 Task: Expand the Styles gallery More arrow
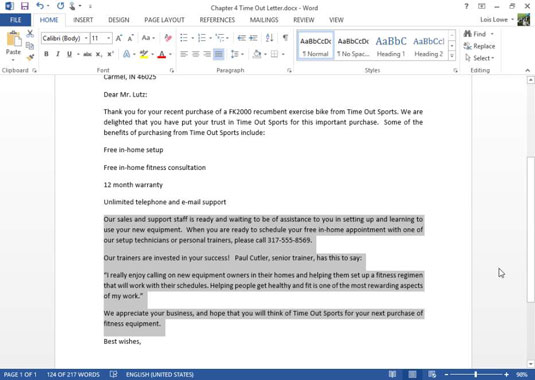click(x=452, y=56)
